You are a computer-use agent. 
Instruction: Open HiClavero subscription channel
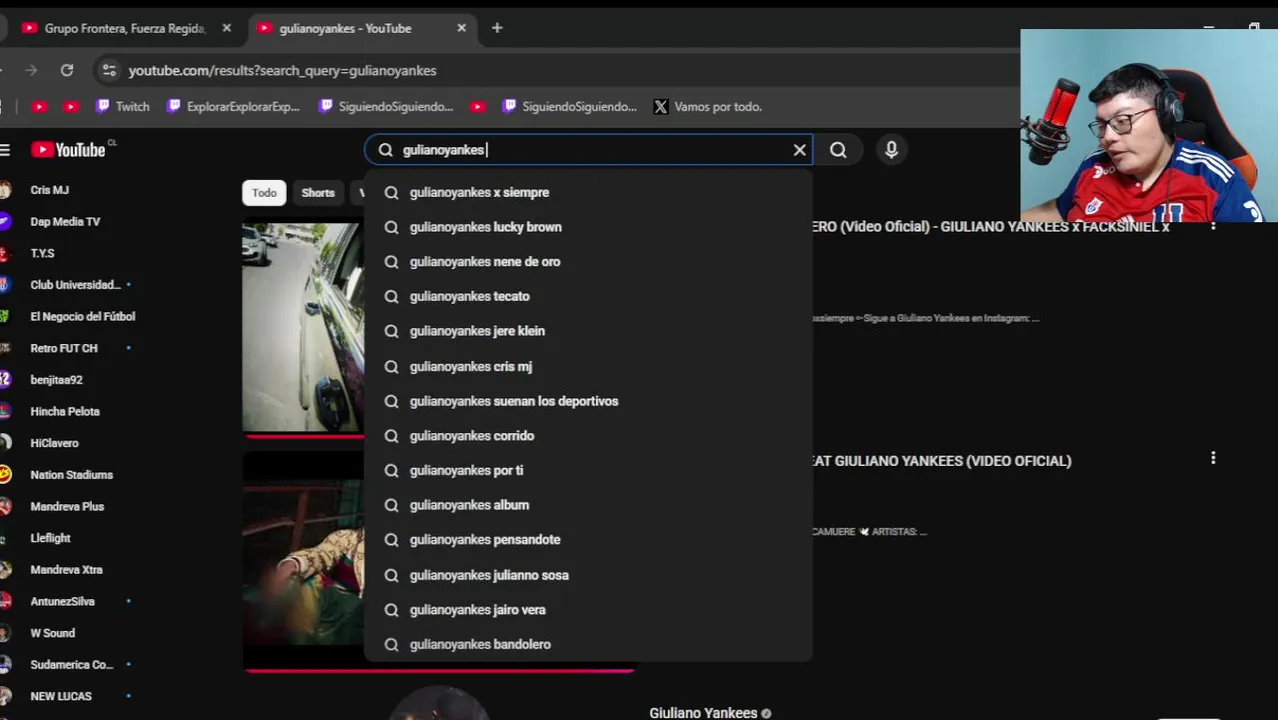click(54, 443)
